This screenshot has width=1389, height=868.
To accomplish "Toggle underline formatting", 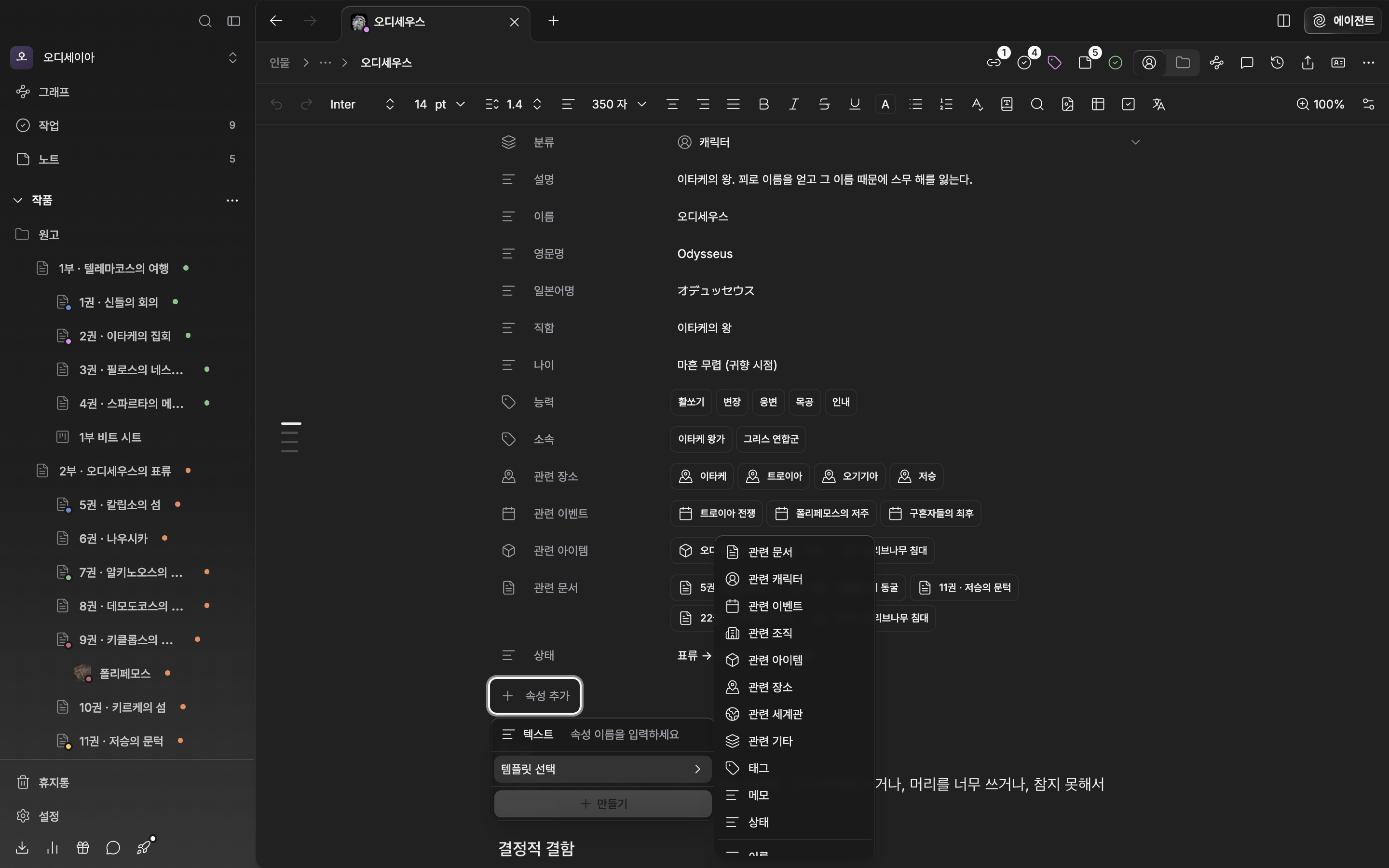I will (x=855, y=104).
